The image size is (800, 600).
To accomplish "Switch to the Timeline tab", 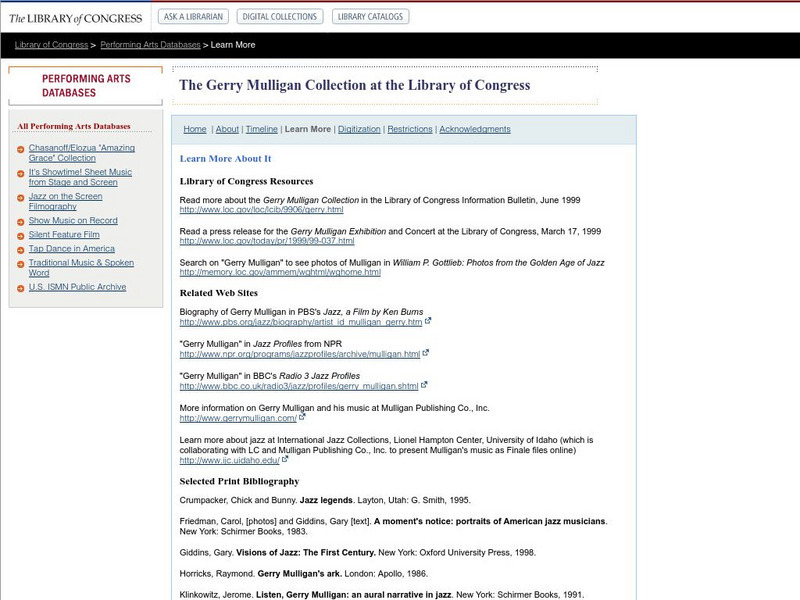I will (x=261, y=129).
